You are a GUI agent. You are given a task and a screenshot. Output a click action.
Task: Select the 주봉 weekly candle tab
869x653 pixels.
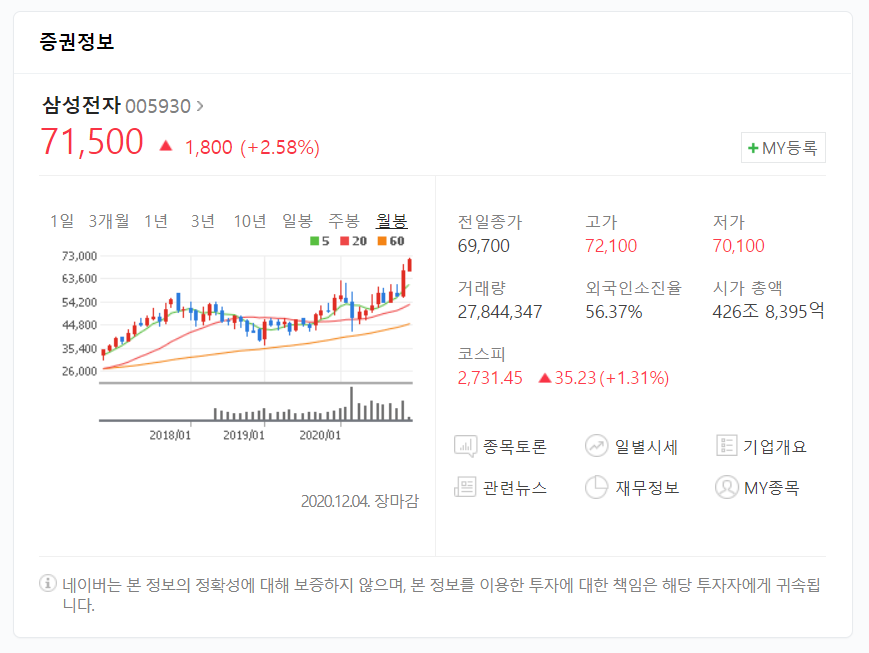tap(344, 221)
